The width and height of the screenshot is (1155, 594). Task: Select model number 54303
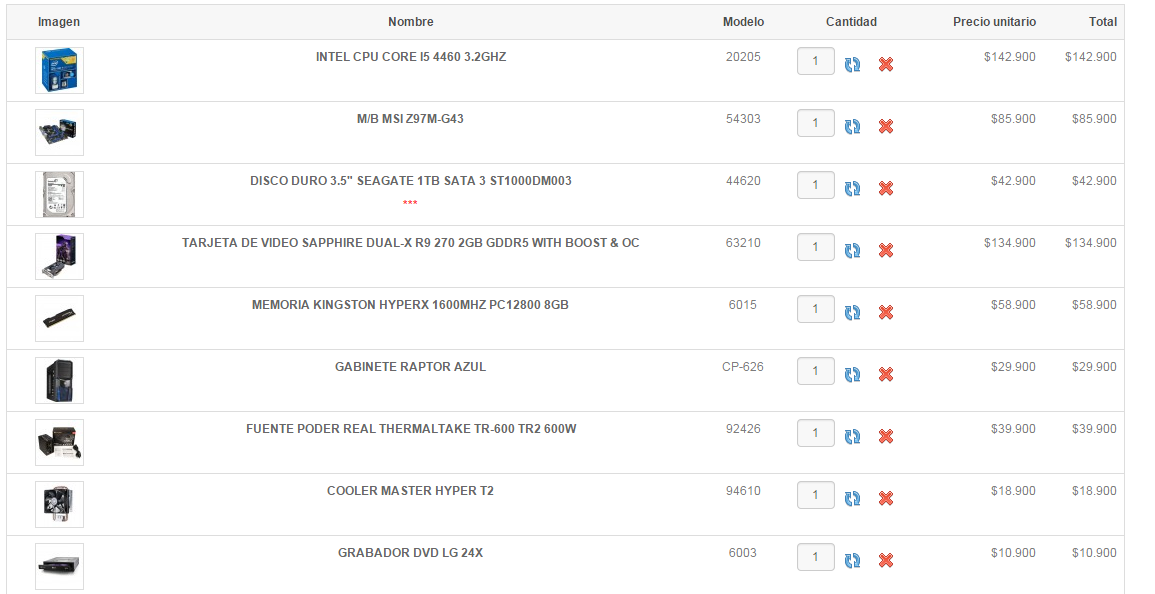[743, 119]
